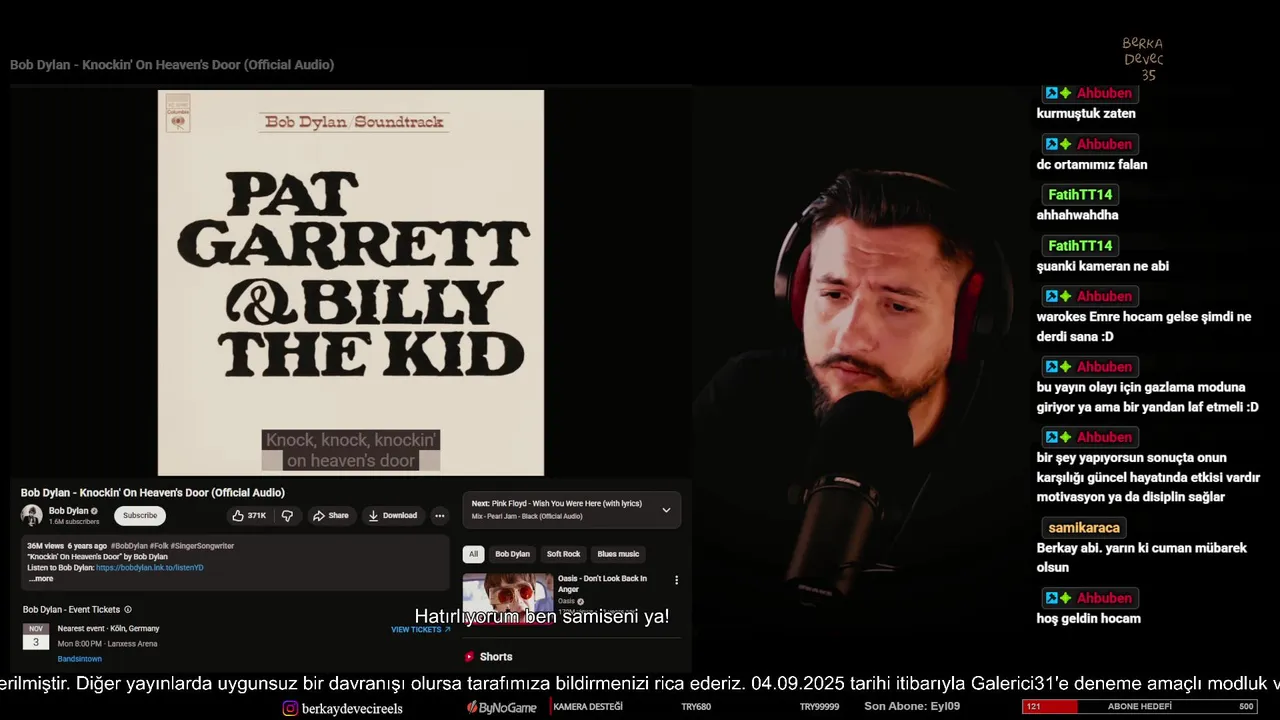Open the bobdylan.lnk.to/listenYD link
Viewport: 1280px width, 720px height.
coord(150,568)
